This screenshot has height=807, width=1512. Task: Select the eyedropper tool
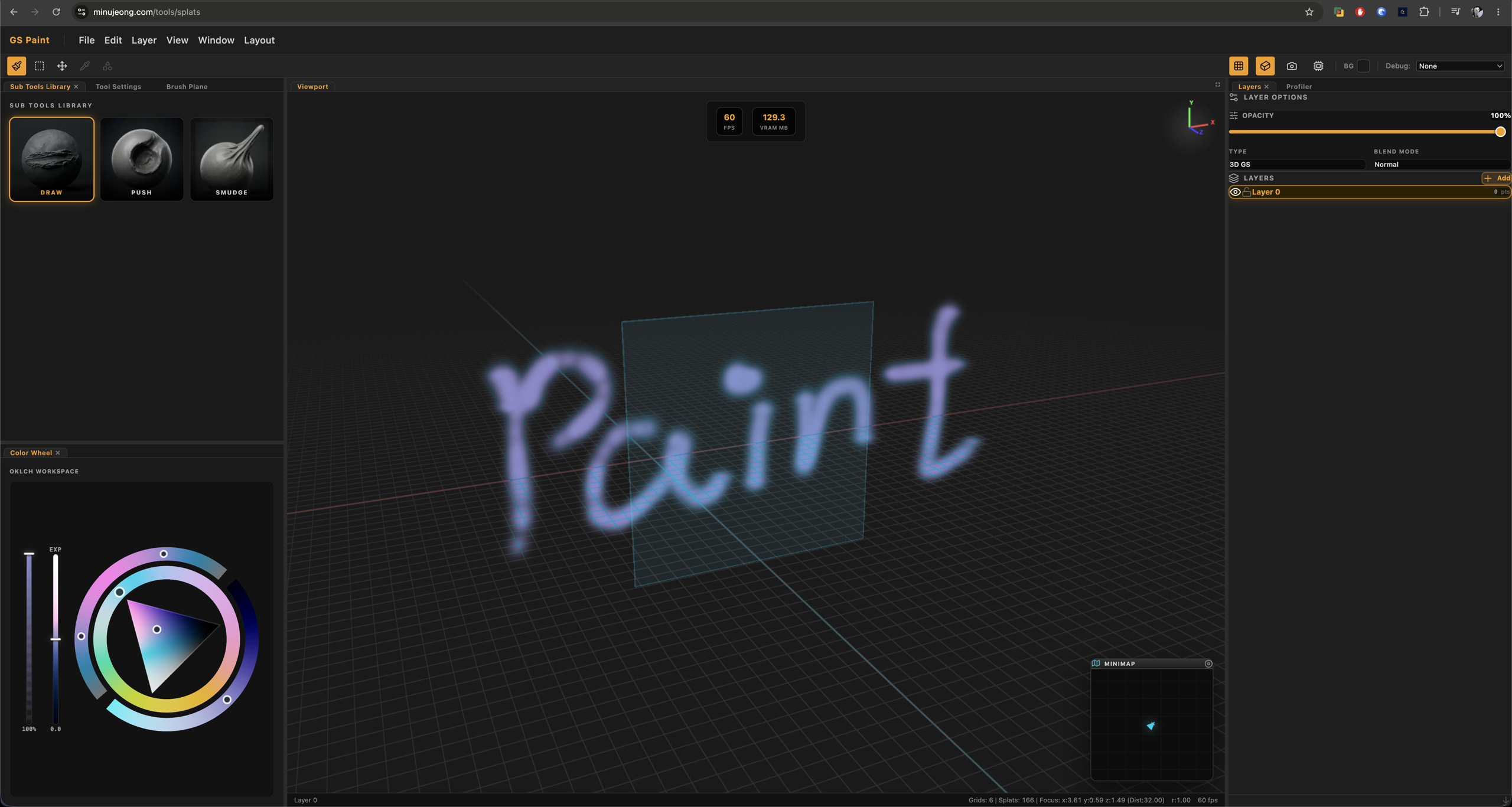[85, 66]
